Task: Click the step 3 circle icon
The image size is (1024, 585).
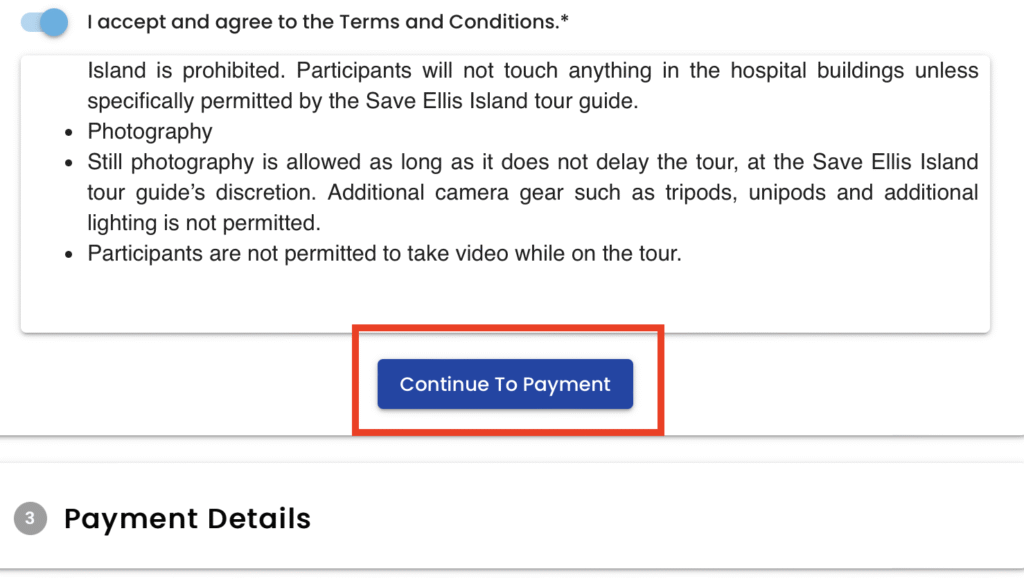Action: pyautogui.click(x=30, y=519)
